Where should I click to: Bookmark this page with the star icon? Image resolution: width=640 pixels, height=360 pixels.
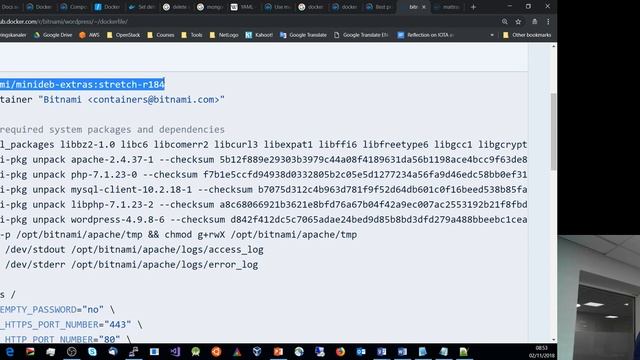click(518, 22)
